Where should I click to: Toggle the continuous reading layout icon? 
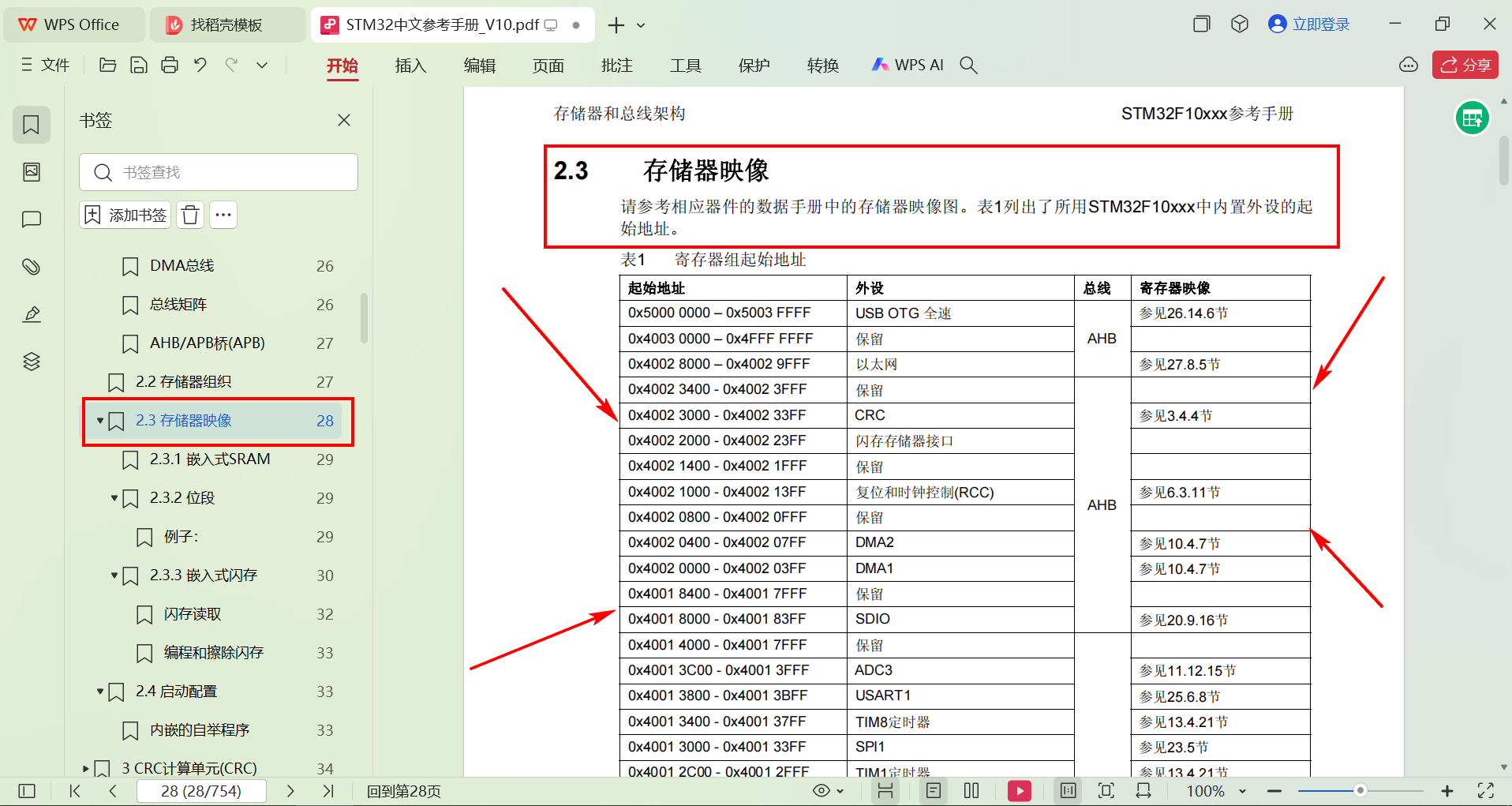(885, 791)
